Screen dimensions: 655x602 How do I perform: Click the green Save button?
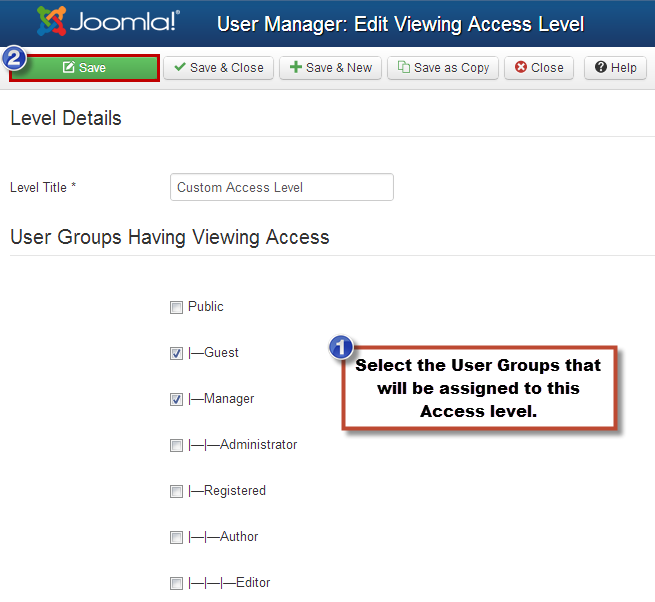click(x=84, y=68)
